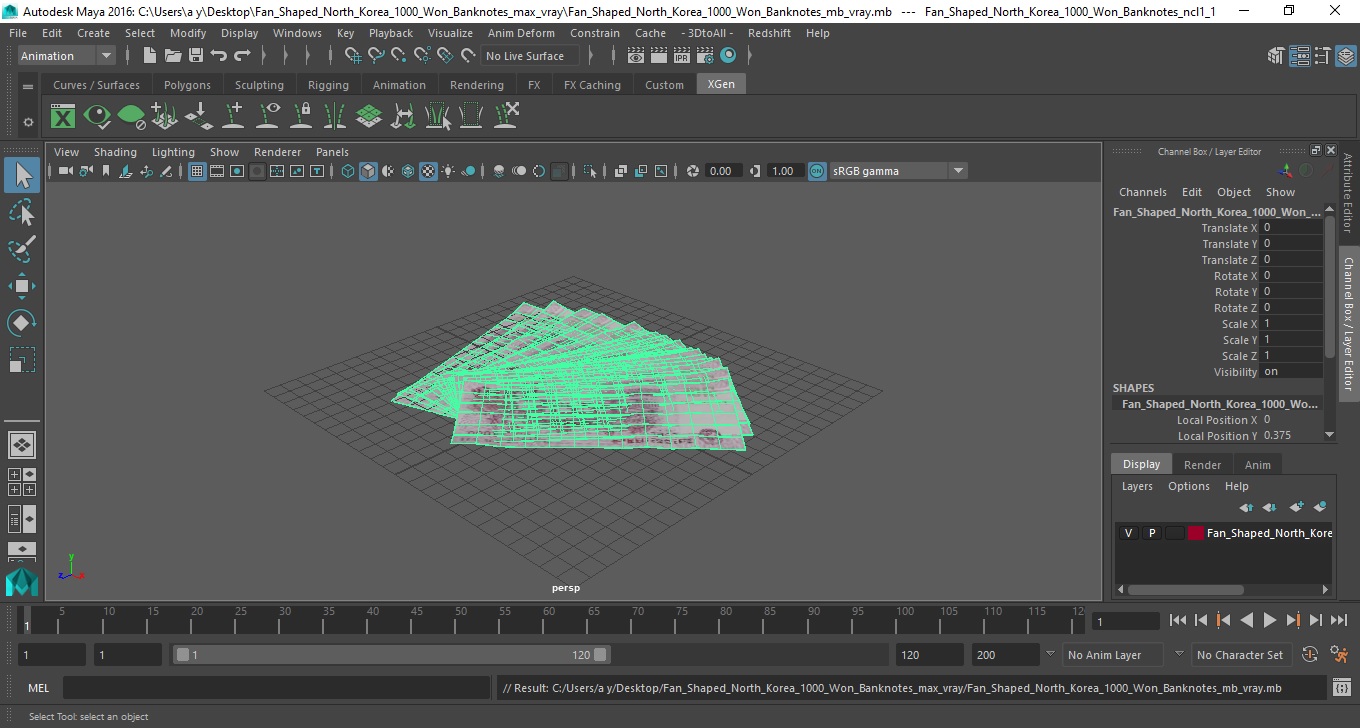Select the Move tool in the toolbox
1360x728 pixels.
click(22, 286)
